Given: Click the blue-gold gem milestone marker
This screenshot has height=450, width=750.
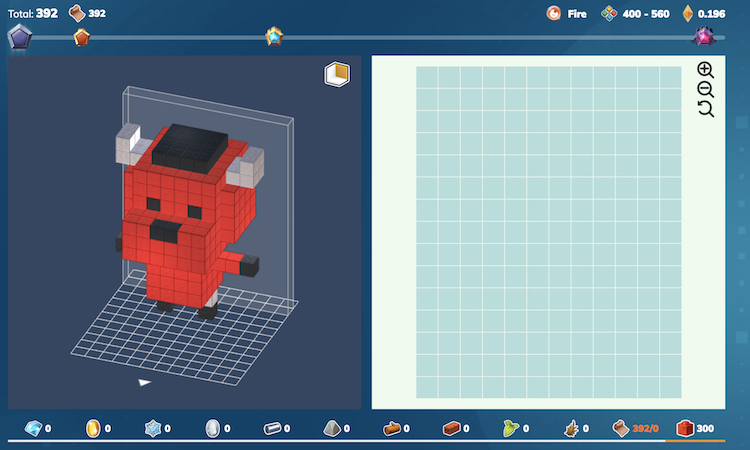Looking at the screenshot, I should (274, 36).
